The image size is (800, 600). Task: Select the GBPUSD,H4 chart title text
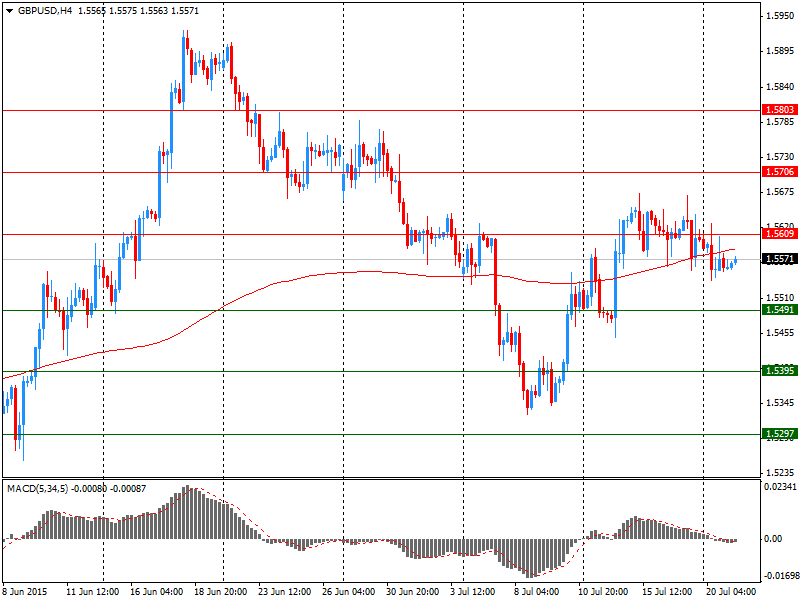click(x=45, y=11)
